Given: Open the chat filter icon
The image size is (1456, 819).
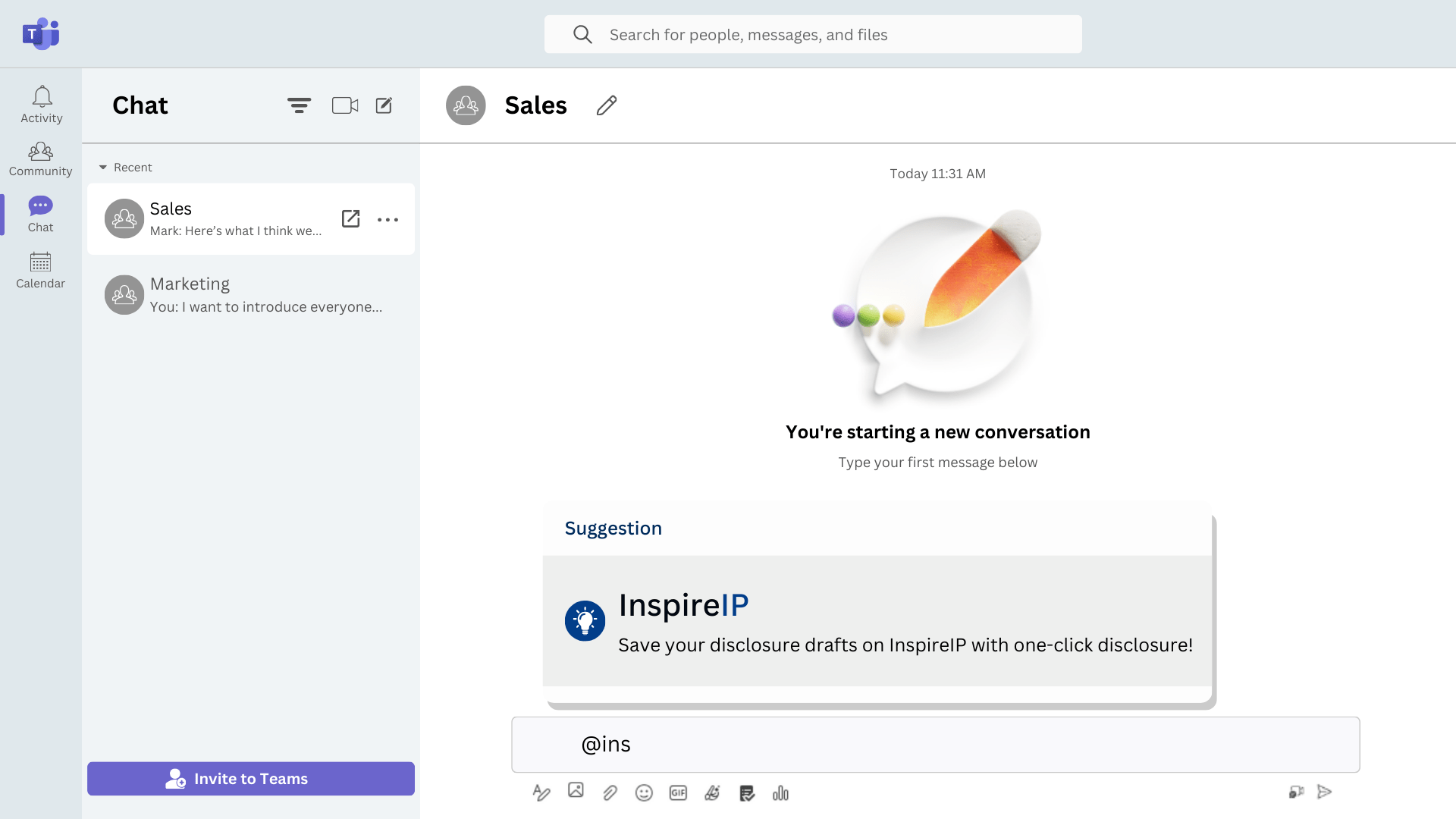Looking at the screenshot, I should pos(300,105).
